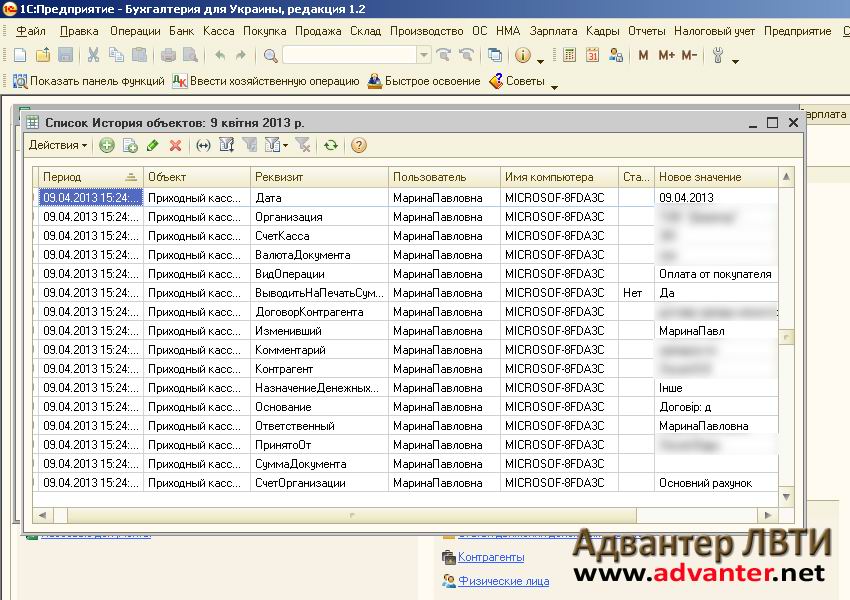This screenshot has height=600, width=850.
Task: Open the Банк menu
Action: point(181,31)
